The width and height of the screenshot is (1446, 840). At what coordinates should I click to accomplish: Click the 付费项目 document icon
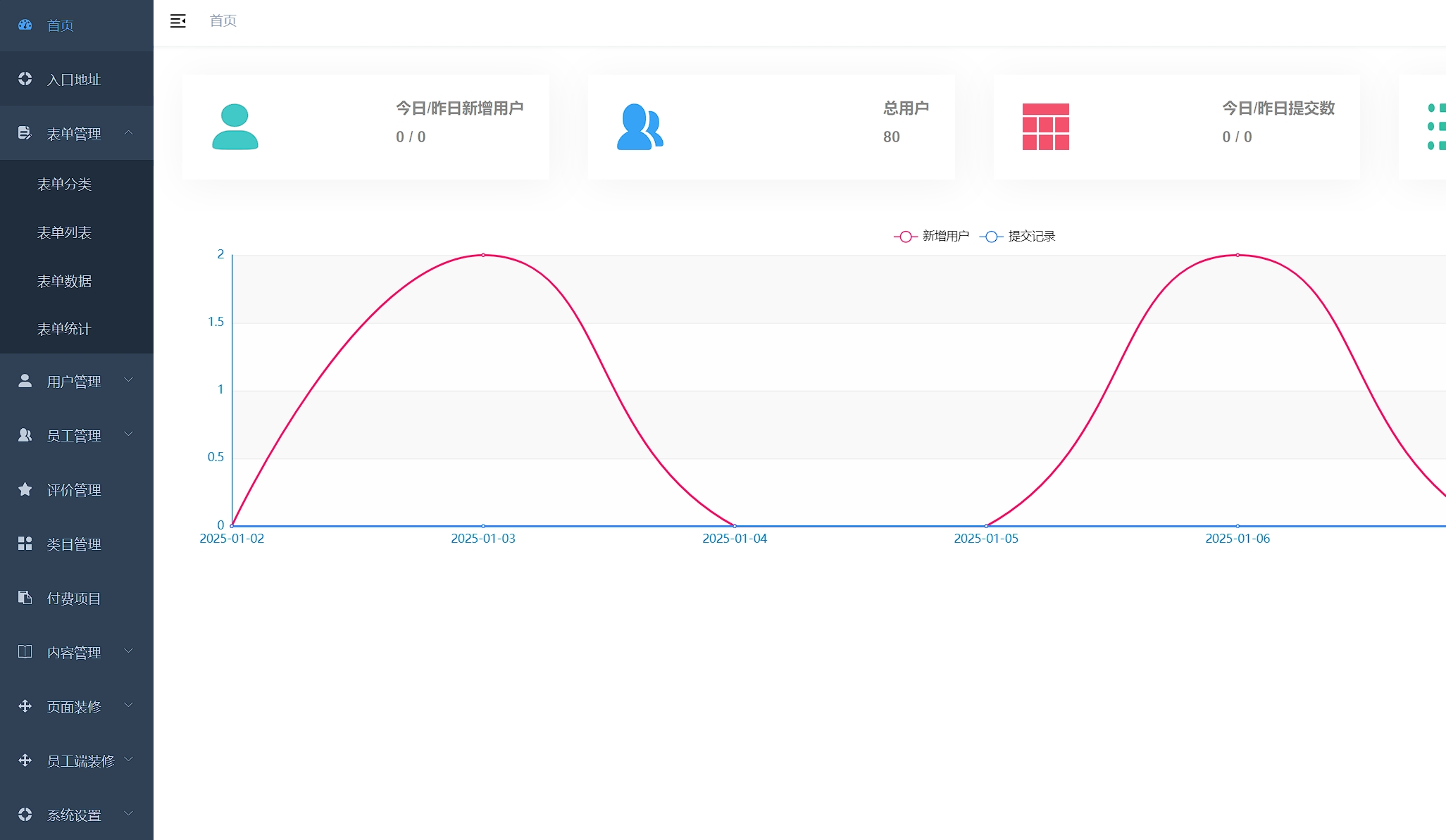point(25,598)
